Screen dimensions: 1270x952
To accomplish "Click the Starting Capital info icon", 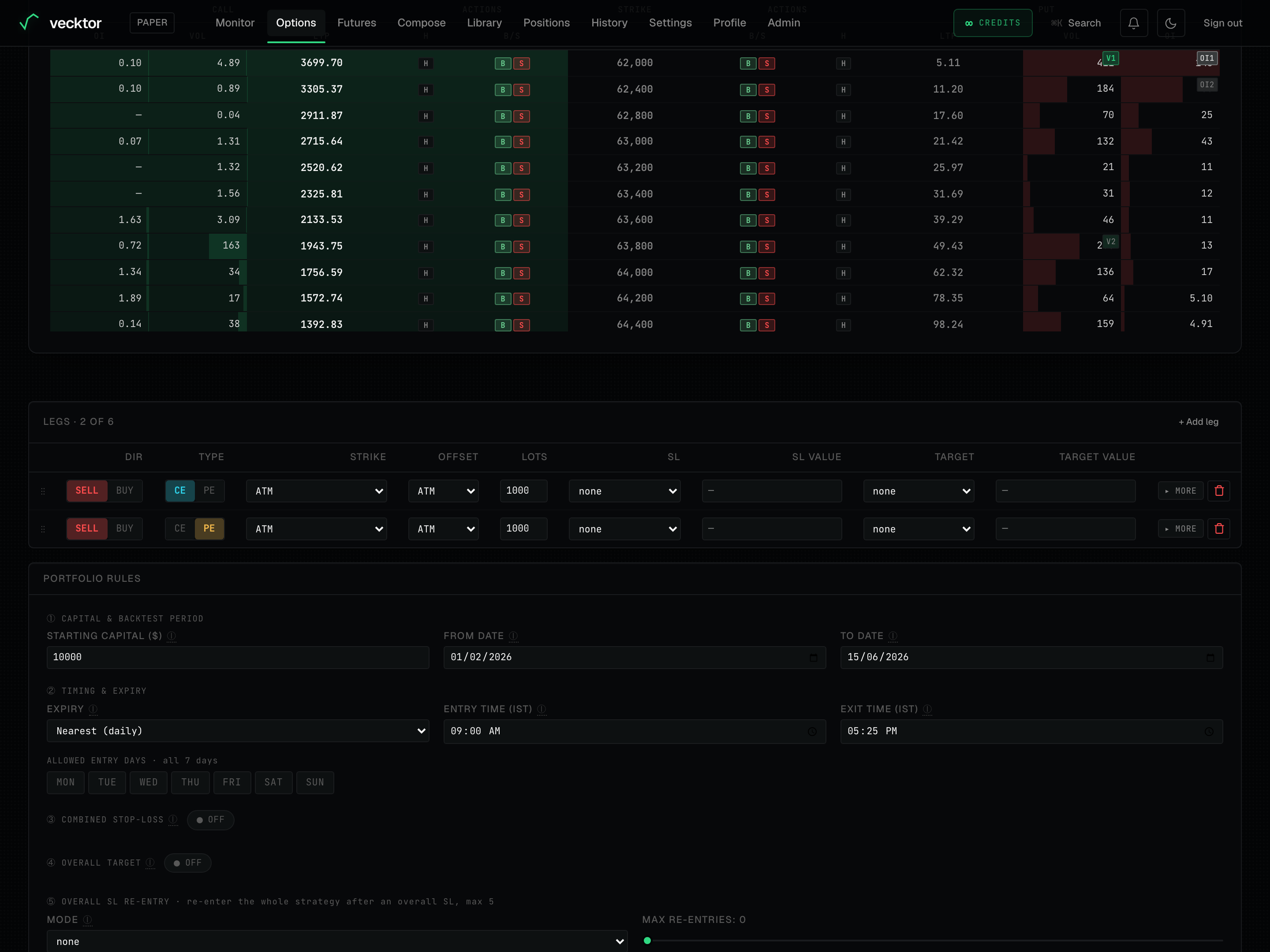I will pyautogui.click(x=171, y=636).
